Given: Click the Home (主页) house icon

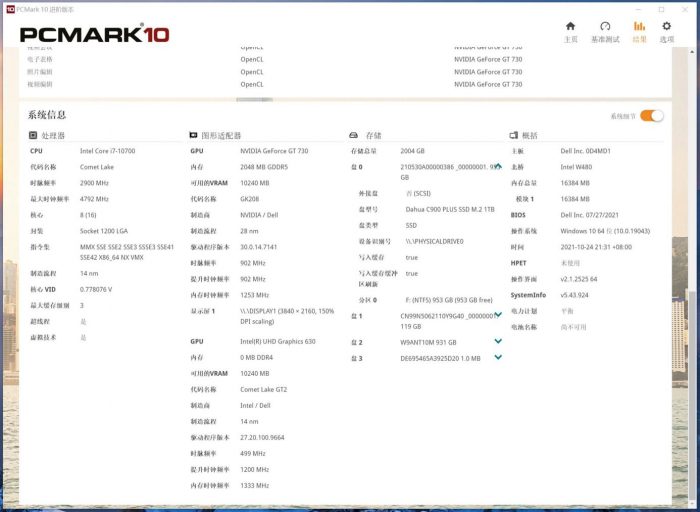Looking at the screenshot, I should point(570,27).
